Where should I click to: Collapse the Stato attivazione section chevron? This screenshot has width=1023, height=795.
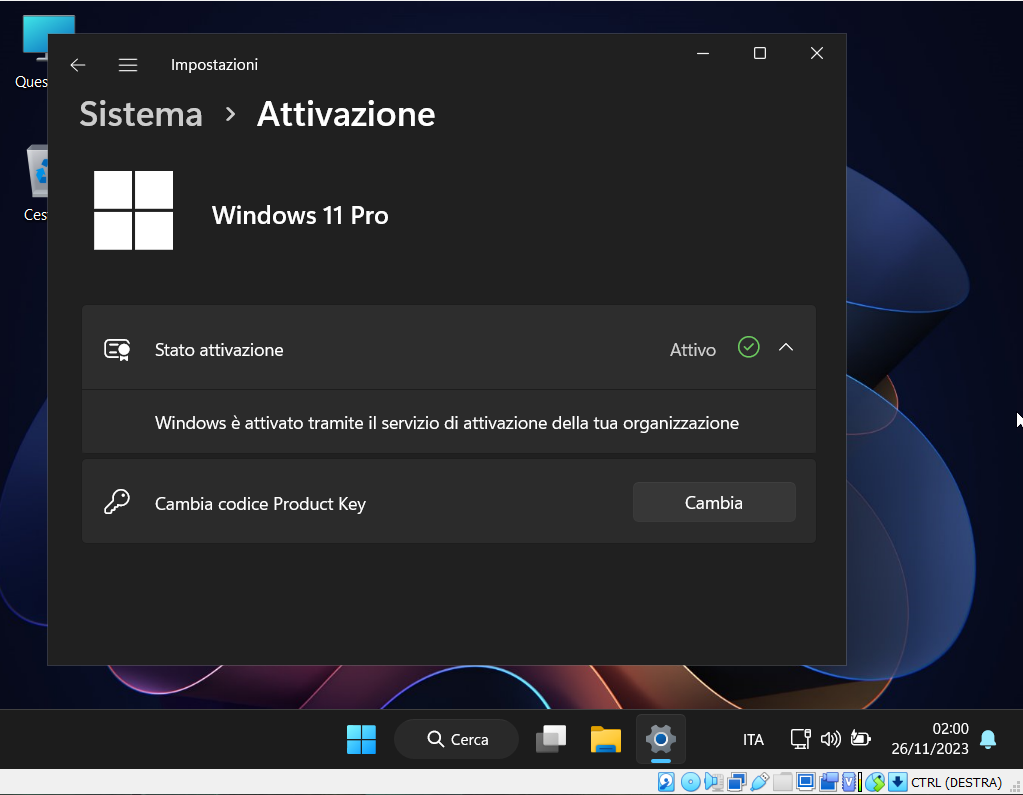(x=786, y=348)
